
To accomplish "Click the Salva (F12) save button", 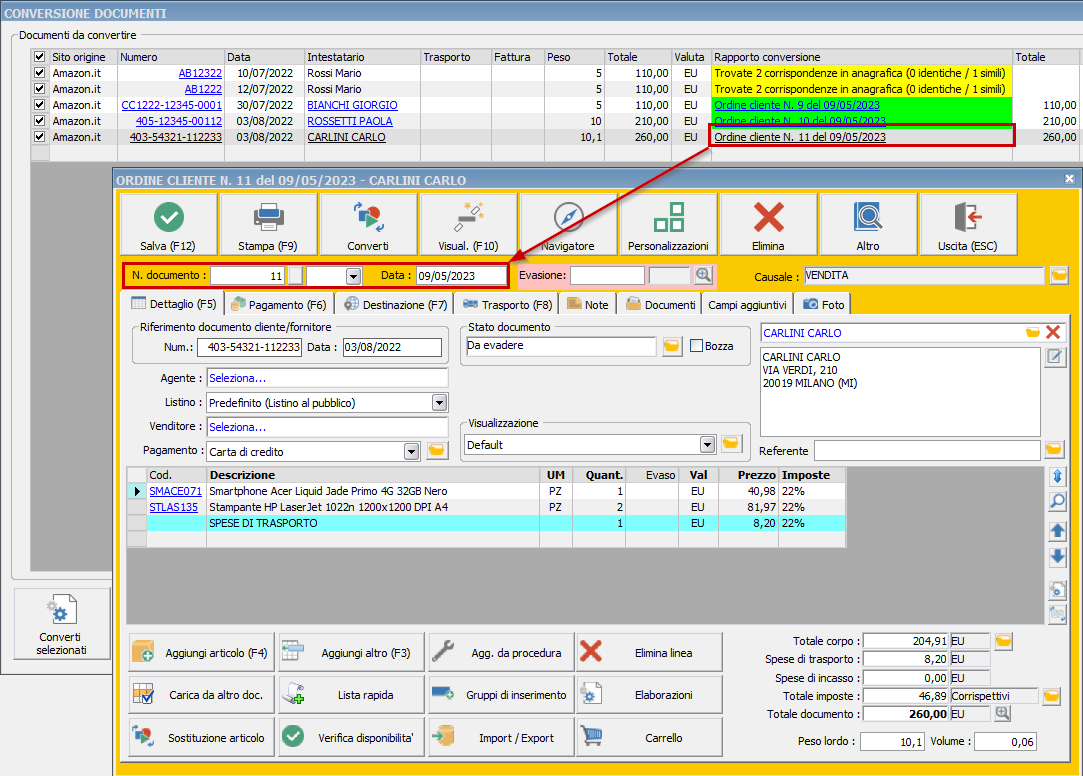I will point(168,224).
